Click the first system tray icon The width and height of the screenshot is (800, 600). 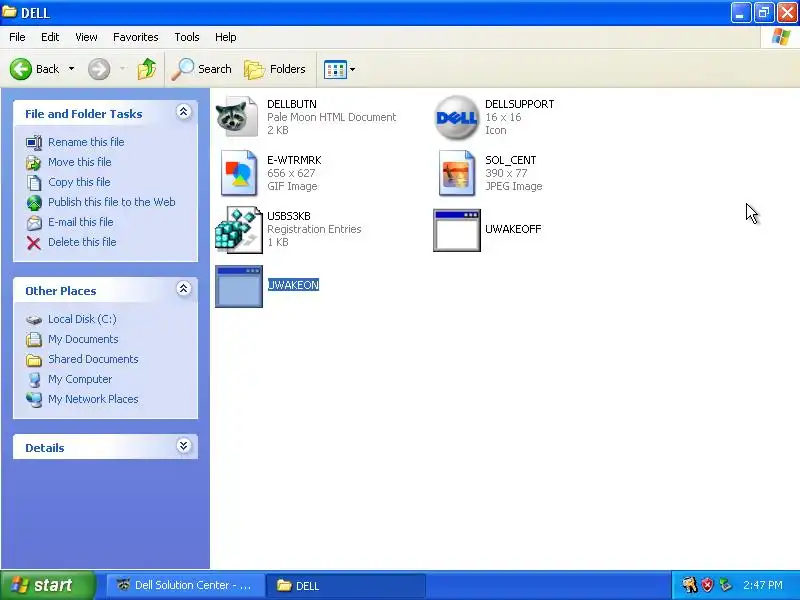[x=689, y=585]
